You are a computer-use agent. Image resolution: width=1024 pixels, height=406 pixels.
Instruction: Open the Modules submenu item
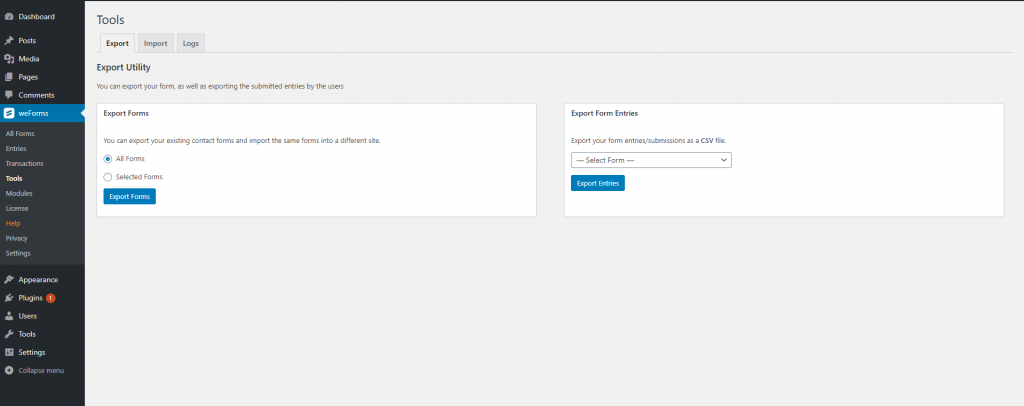coord(19,193)
